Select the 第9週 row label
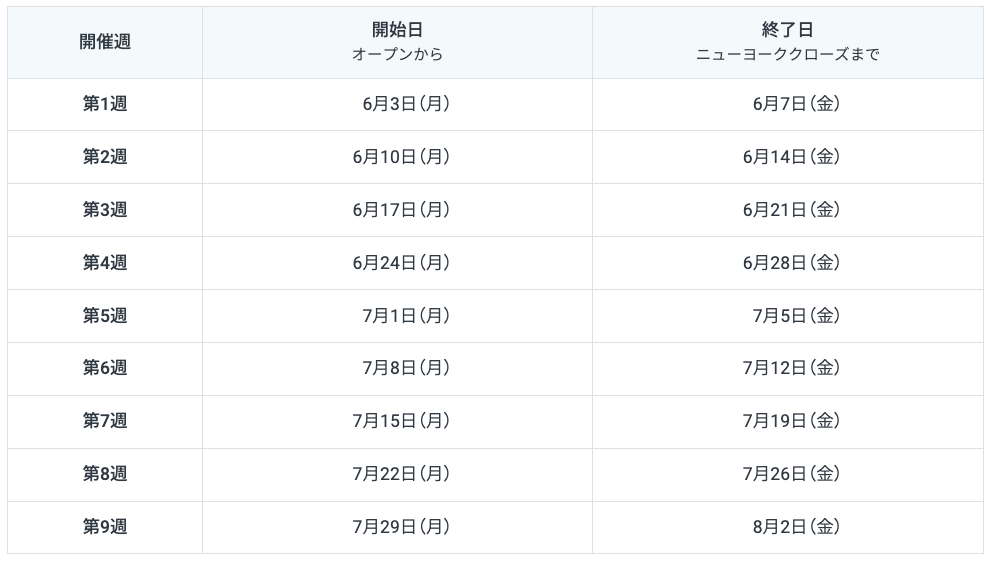Viewport: 990px width, 561px height. [105, 527]
